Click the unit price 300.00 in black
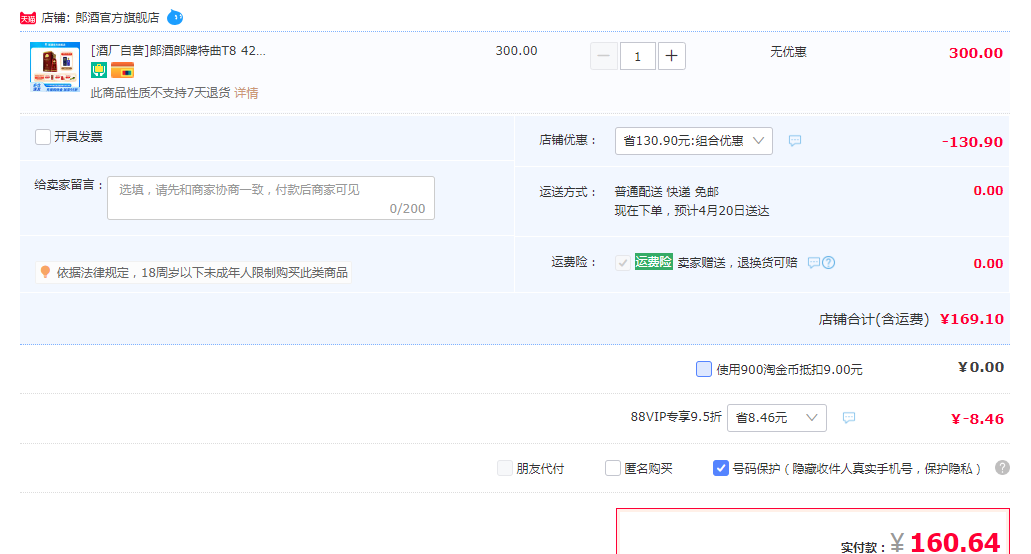The width and height of the screenshot is (1031, 554). [x=516, y=51]
